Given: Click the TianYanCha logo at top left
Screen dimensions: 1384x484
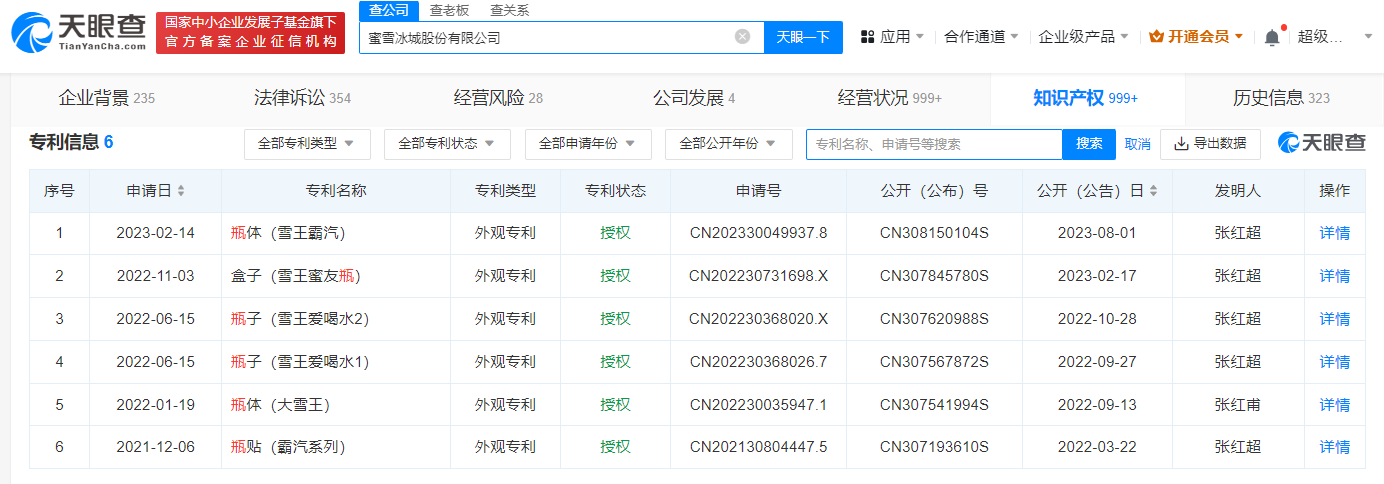Looking at the screenshot, I should 79,33.
